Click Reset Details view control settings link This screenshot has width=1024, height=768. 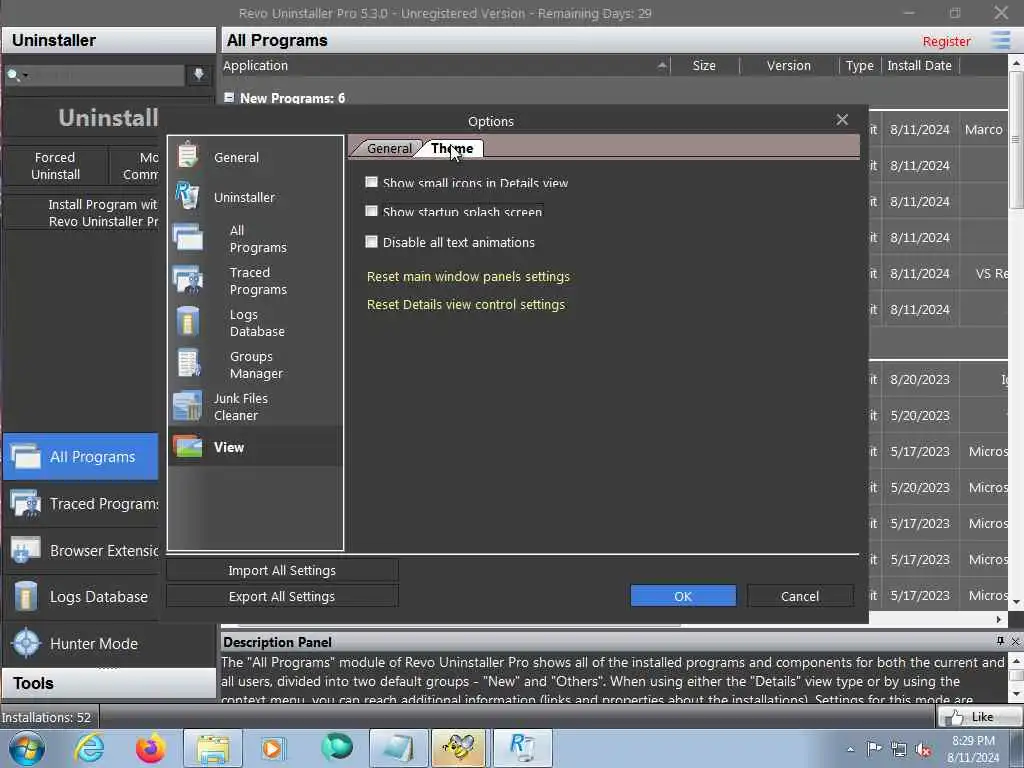(466, 305)
